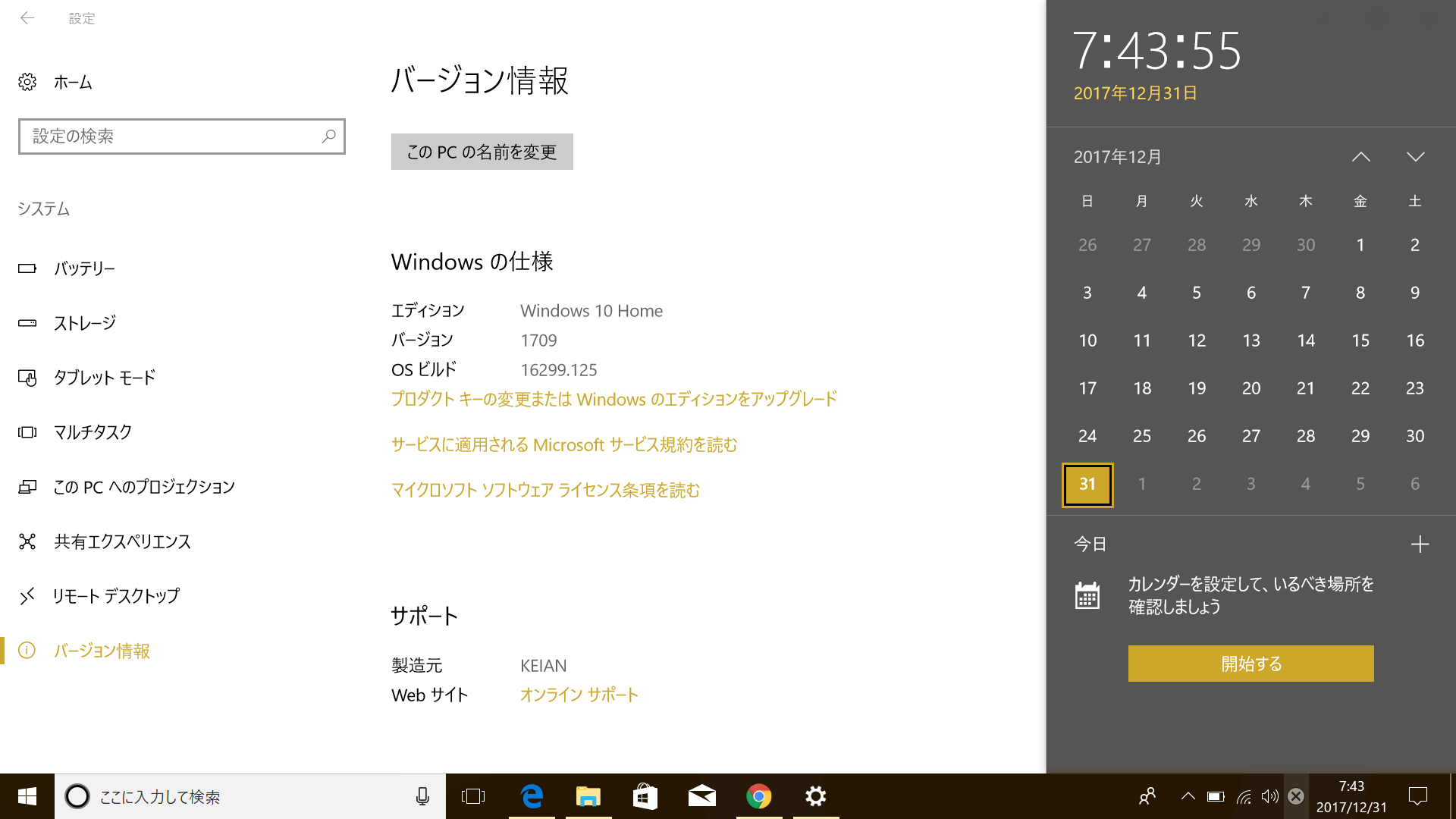Open the ストレージ settings page
1456x819 pixels.
[85, 323]
